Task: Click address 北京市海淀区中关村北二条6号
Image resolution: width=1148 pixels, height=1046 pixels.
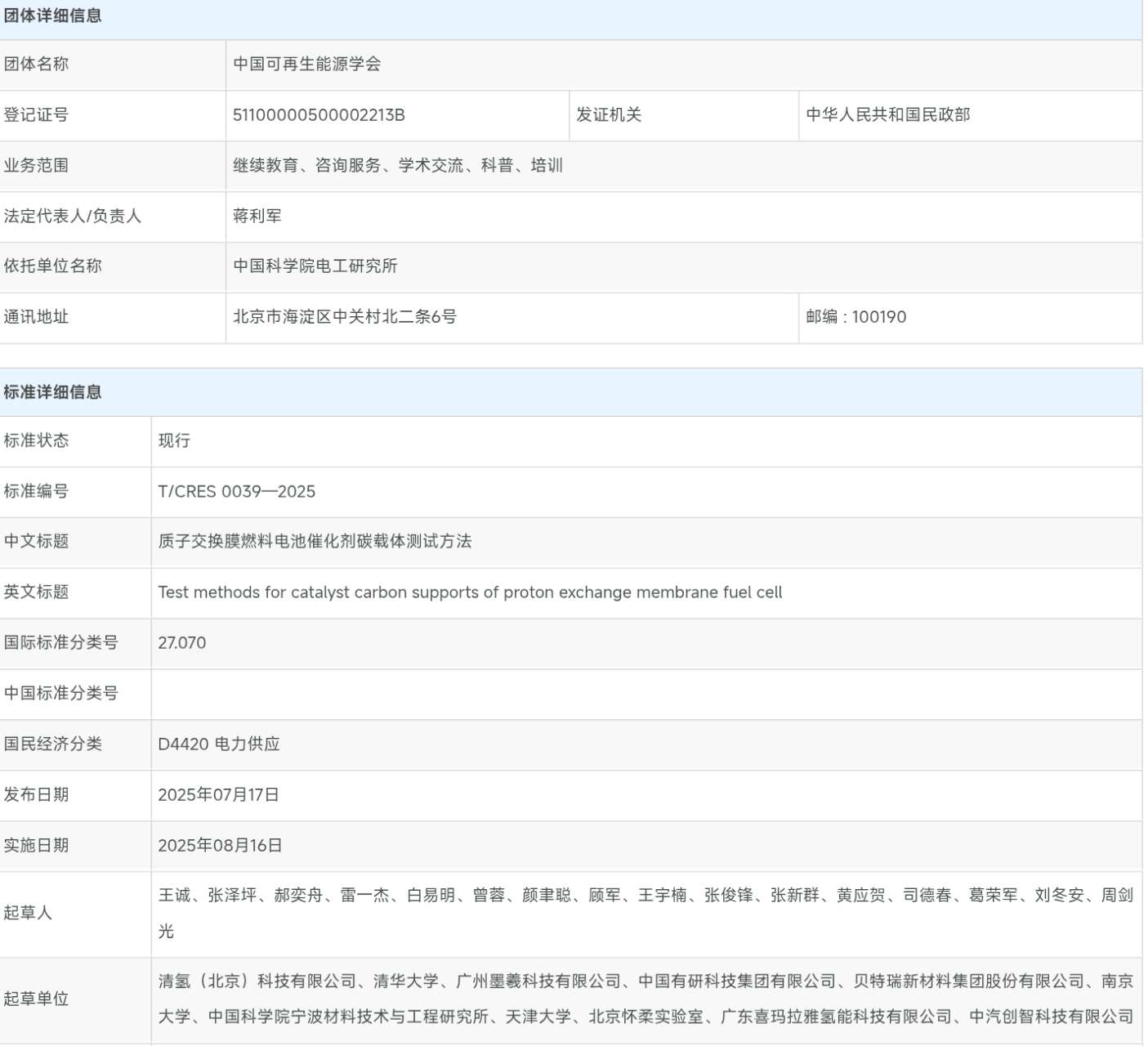Action: point(345,316)
